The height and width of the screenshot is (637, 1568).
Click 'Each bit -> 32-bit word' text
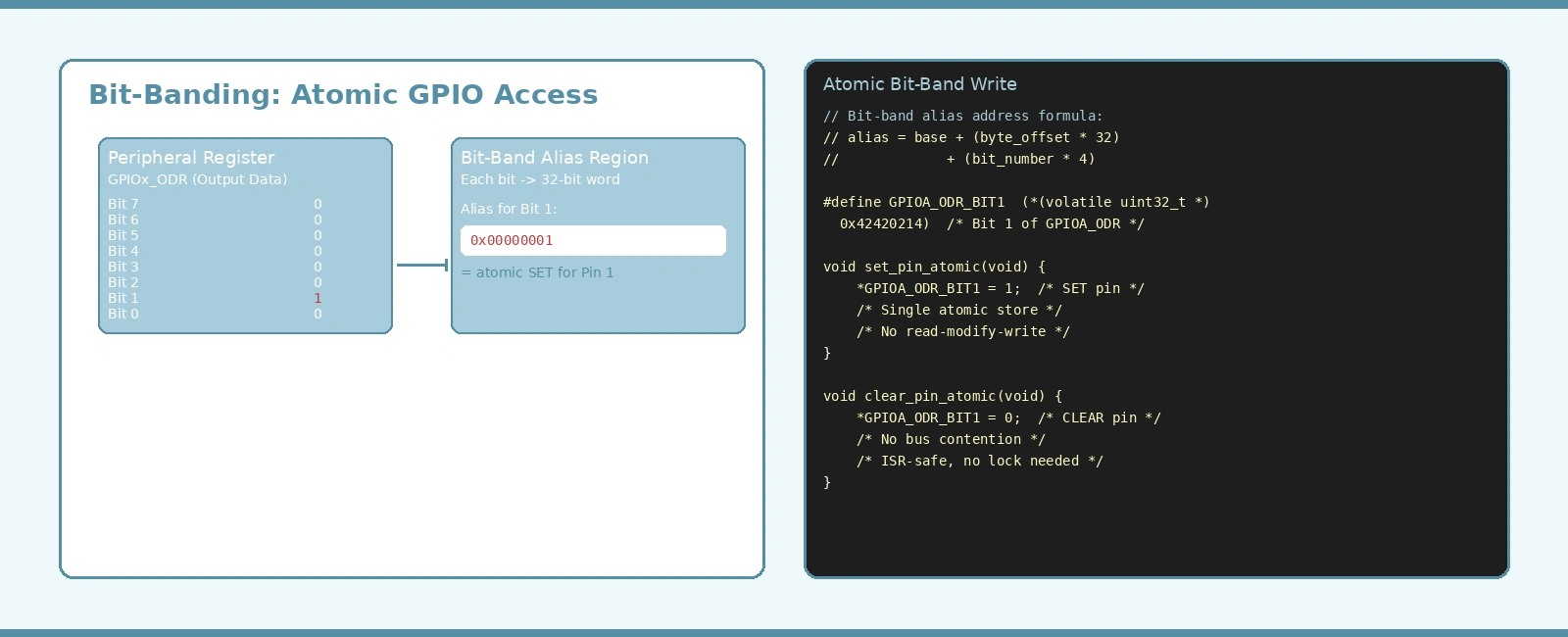(540, 179)
